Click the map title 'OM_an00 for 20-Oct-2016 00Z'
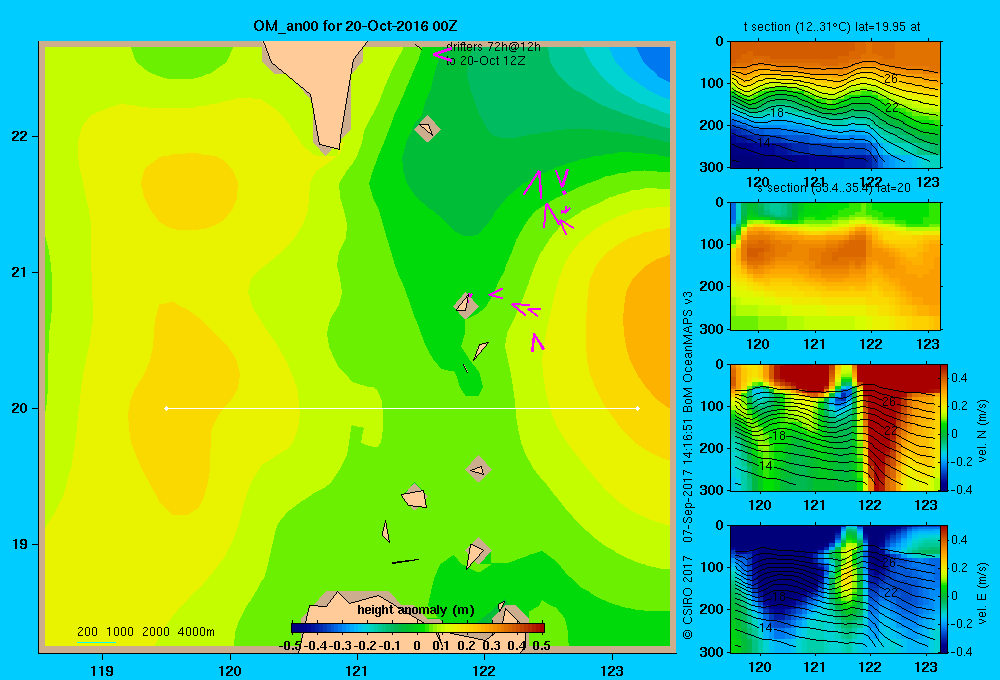The height and width of the screenshot is (680, 1000). point(355,26)
